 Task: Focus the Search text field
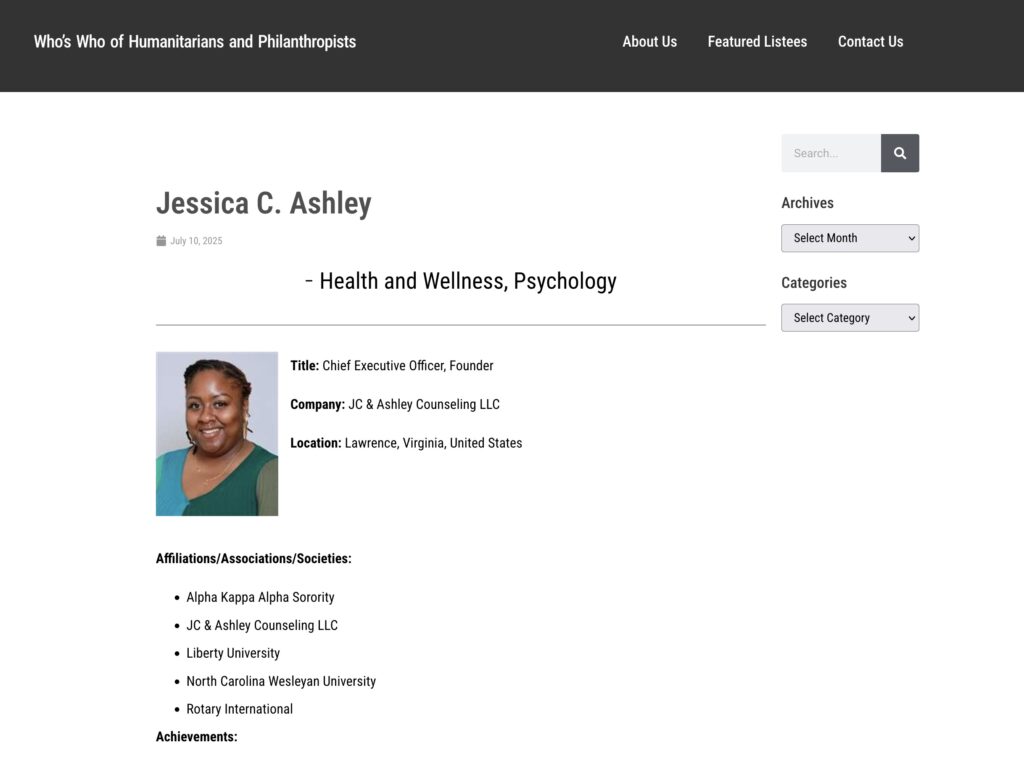[x=830, y=153]
